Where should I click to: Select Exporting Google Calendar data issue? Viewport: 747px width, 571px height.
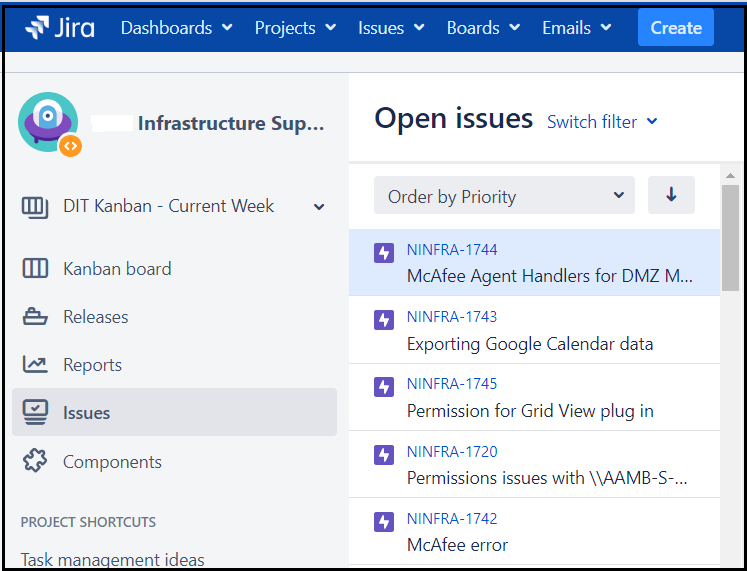[530, 344]
